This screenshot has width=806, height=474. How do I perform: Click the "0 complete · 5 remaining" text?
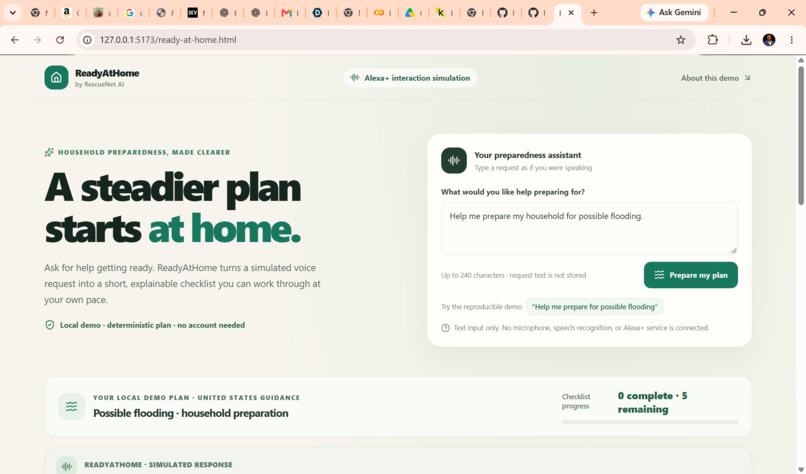coord(652,403)
